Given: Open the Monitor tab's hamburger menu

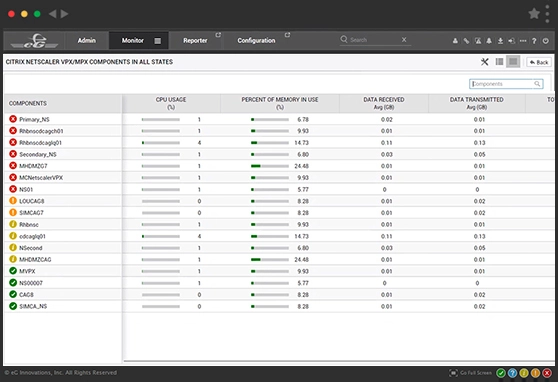Looking at the screenshot, I should coord(158,41).
